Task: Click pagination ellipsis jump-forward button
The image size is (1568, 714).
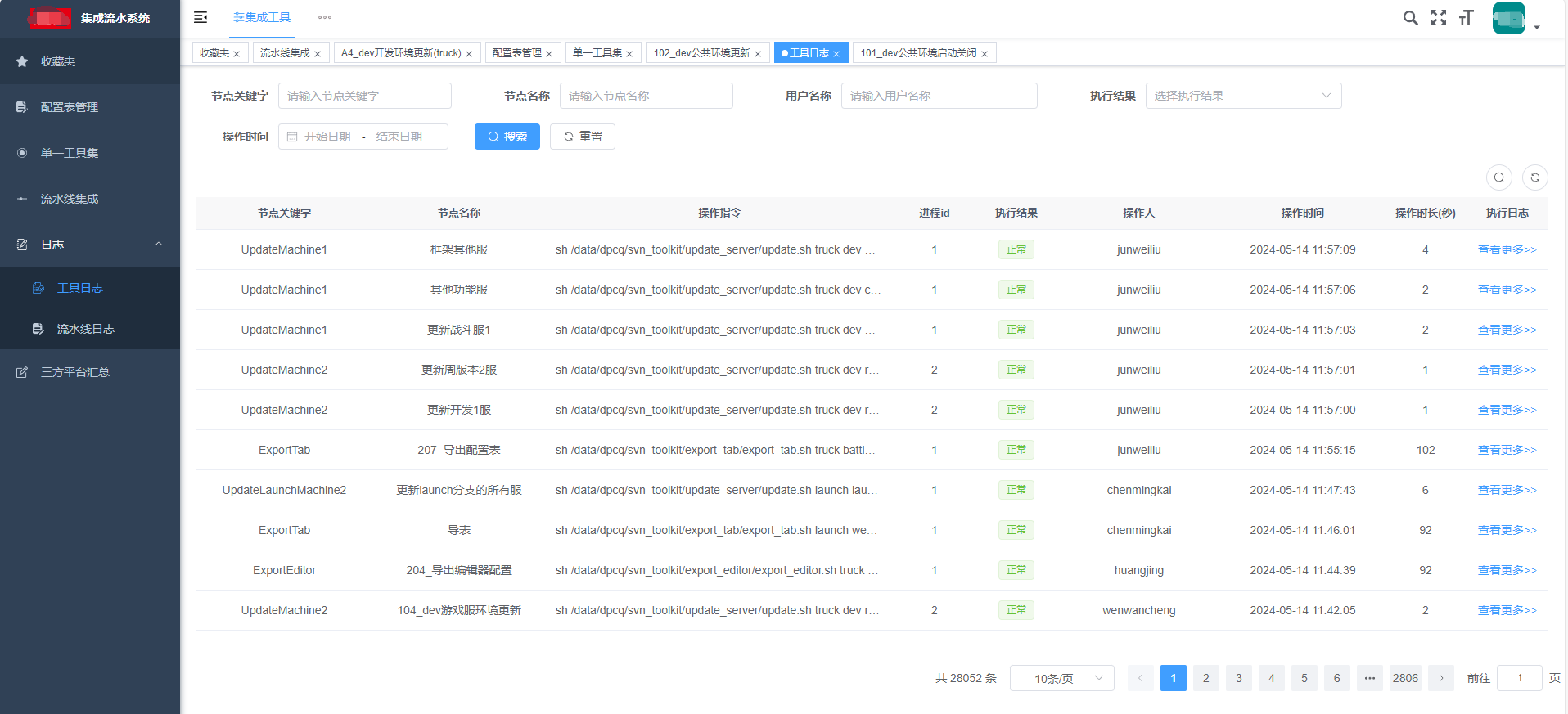Action: pos(1369,678)
